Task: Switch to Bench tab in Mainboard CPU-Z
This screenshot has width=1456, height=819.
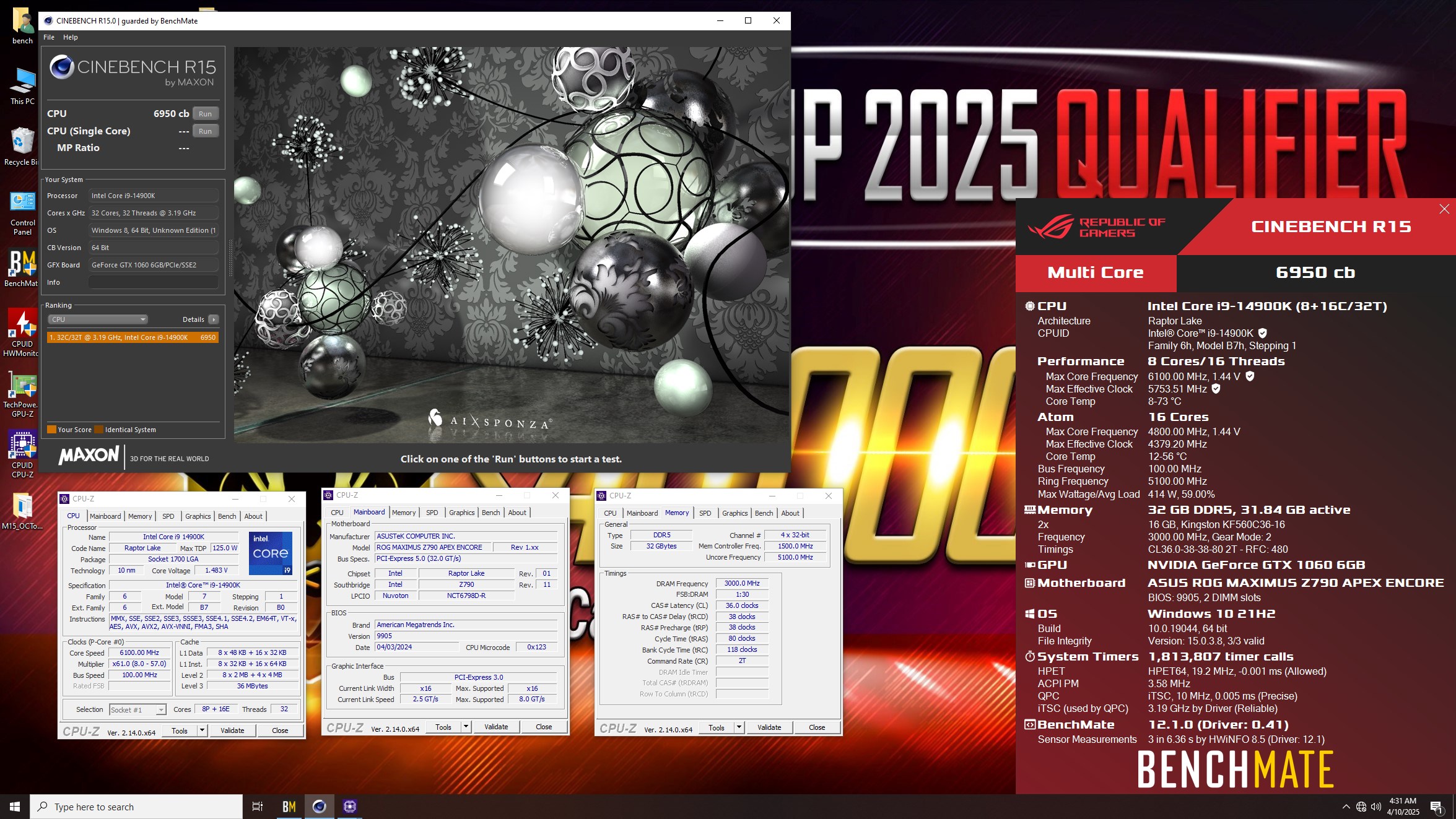Action: [x=490, y=513]
